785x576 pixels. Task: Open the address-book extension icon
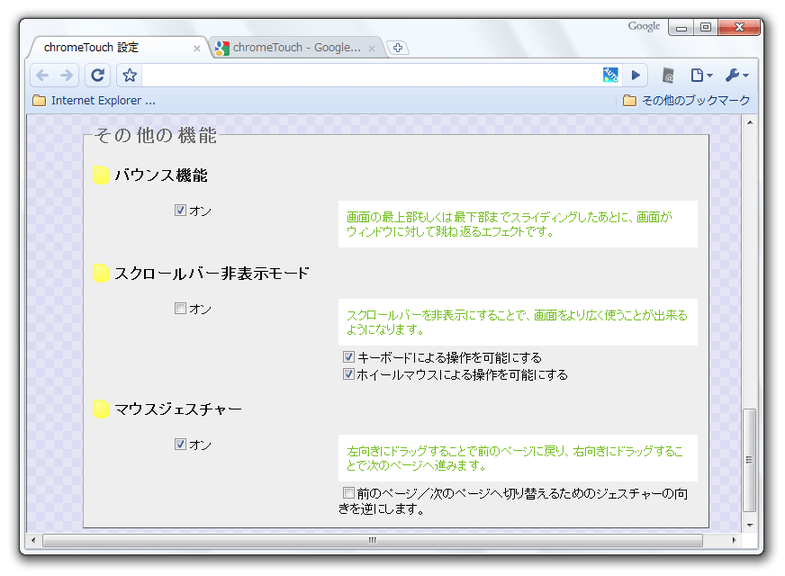[x=668, y=76]
